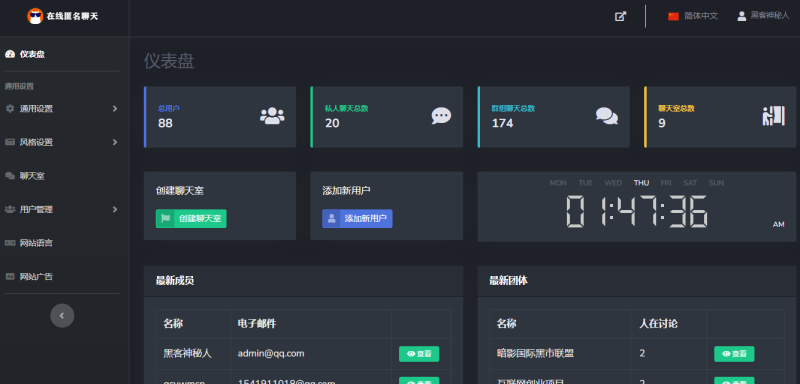
Task: Click the digital clock display
Action: click(x=636, y=211)
